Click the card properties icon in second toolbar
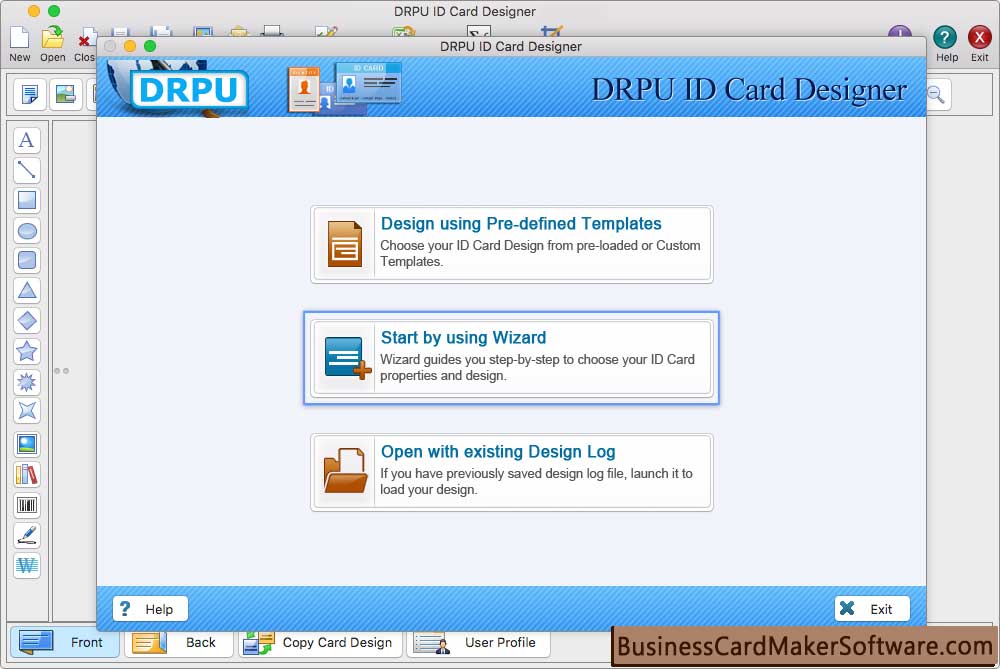Viewport: 1000px width, 669px height. pos(29,94)
